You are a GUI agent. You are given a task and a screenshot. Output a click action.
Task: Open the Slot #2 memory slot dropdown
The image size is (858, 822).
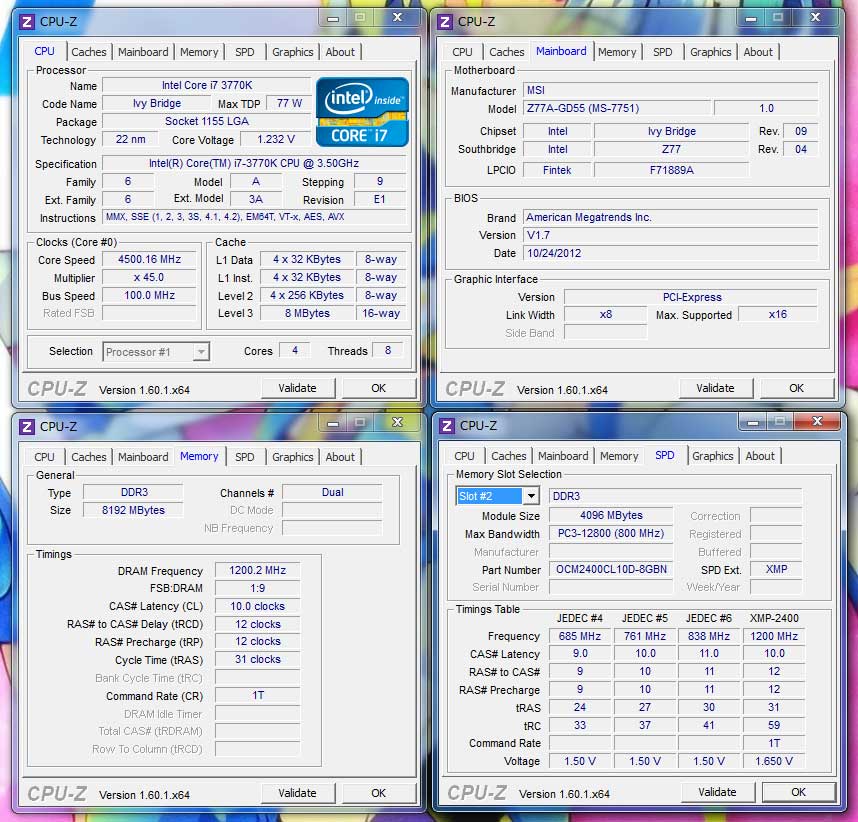[x=497, y=496]
